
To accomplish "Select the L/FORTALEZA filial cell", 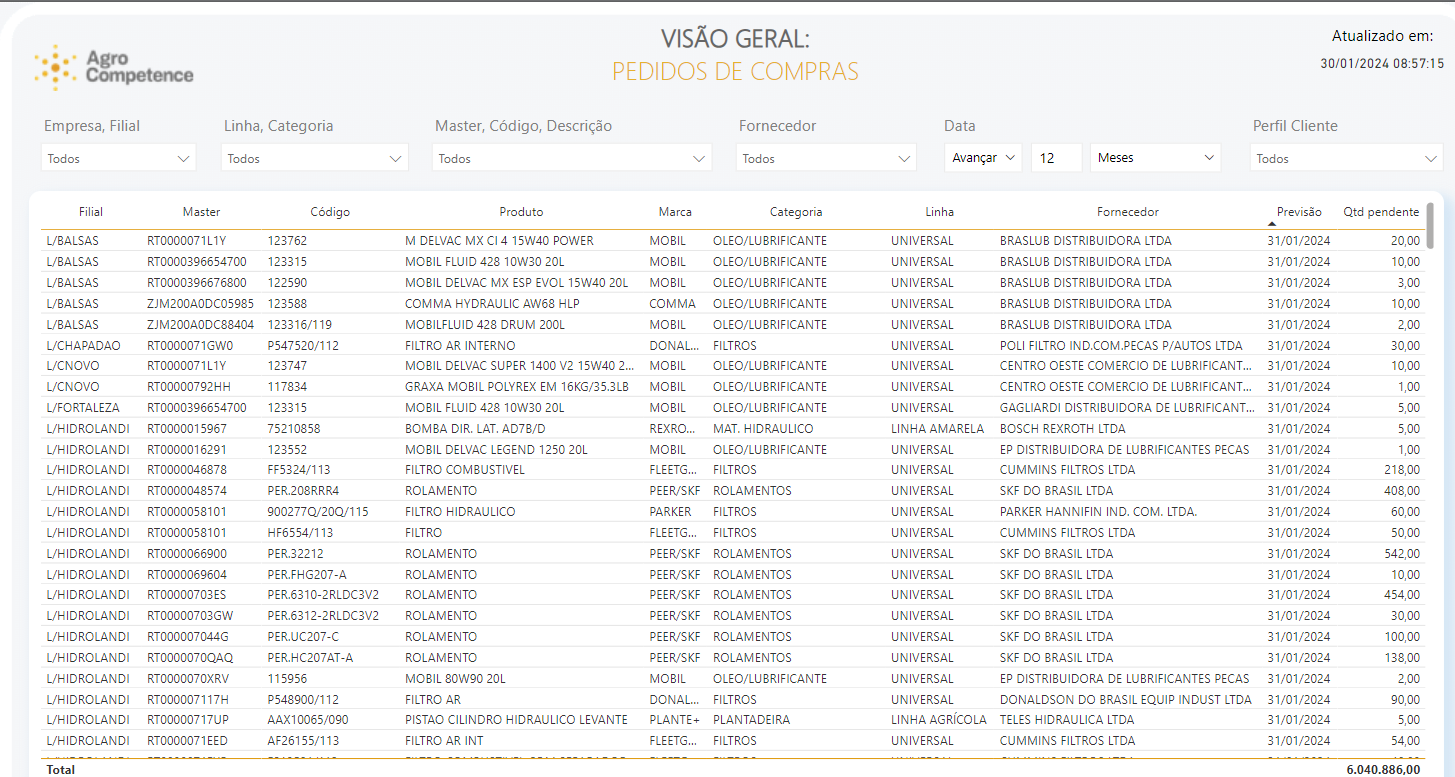I will point(83,408).
